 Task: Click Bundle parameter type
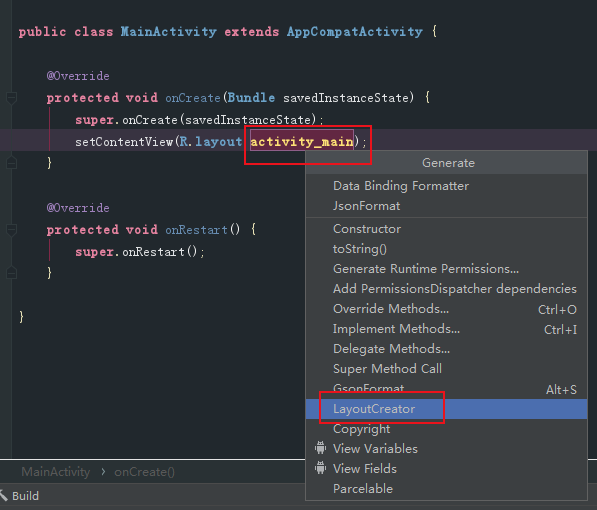[251, 98]
